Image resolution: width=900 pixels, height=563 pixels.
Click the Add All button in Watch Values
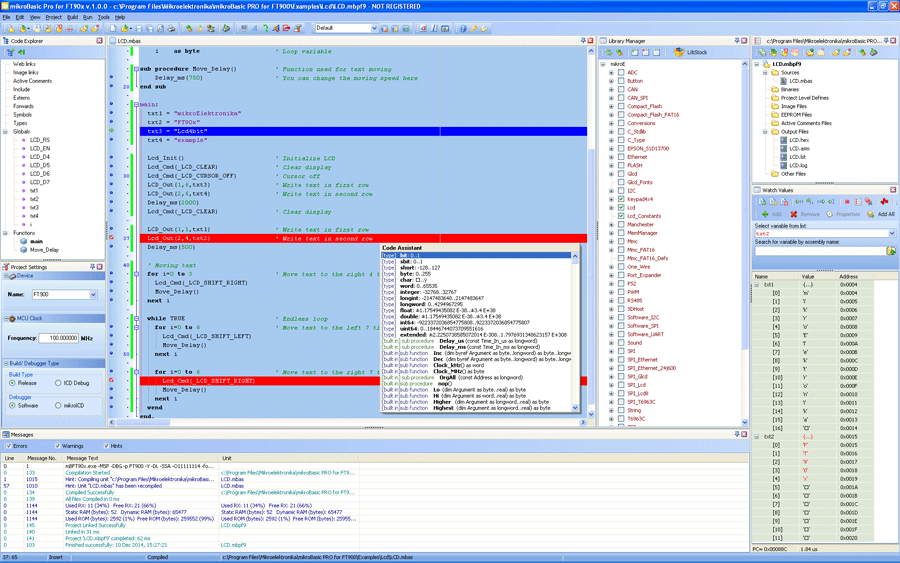point(881,214)
